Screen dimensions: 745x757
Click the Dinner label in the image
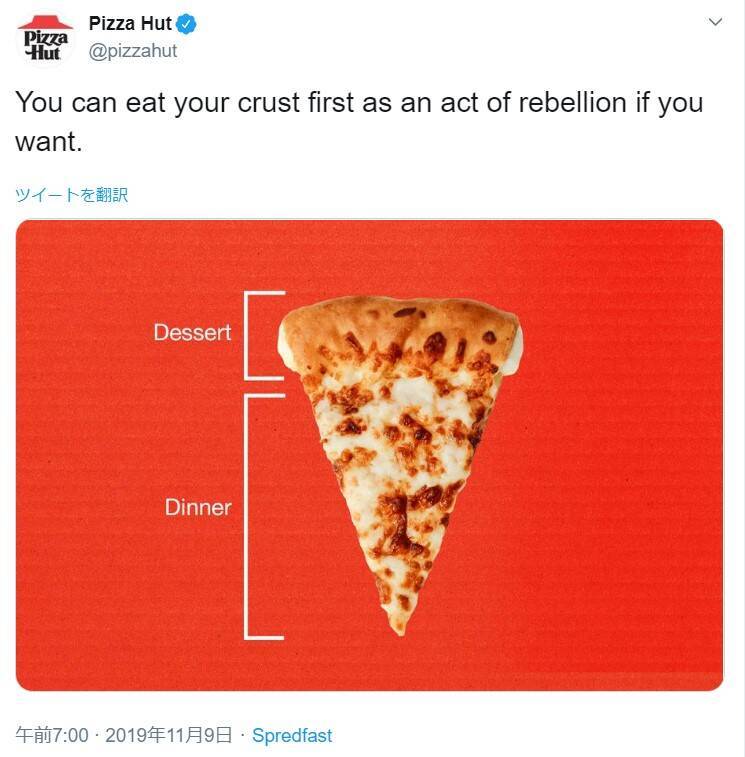(198, 507)
